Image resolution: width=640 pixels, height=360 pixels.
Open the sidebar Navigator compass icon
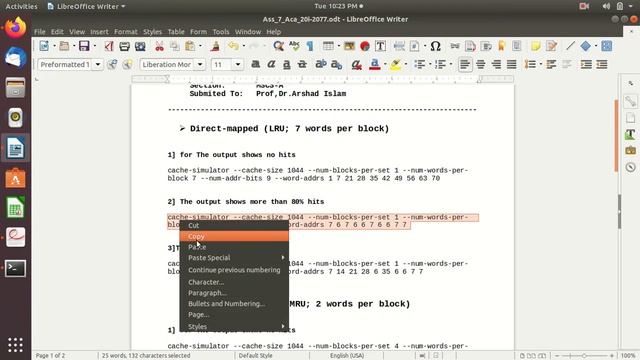[x=631, y=167]
